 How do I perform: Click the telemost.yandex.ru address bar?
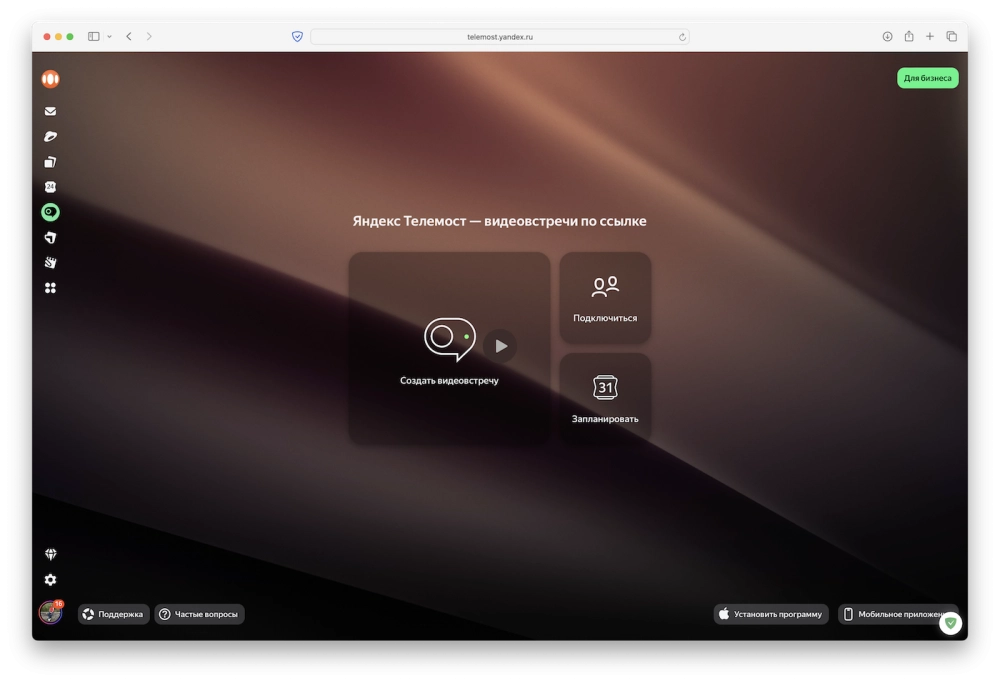(x=499, y=37)
